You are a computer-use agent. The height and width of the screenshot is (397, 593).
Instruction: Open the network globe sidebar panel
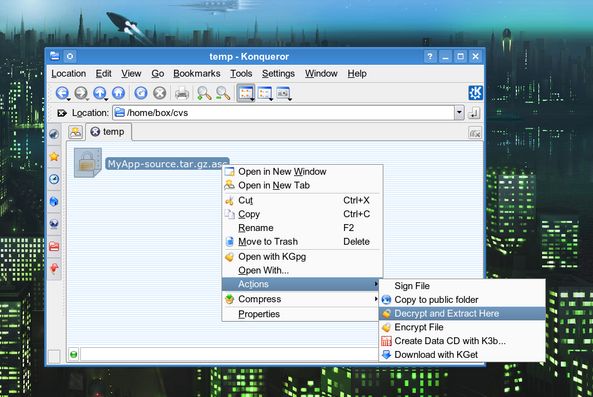[54, 224]
